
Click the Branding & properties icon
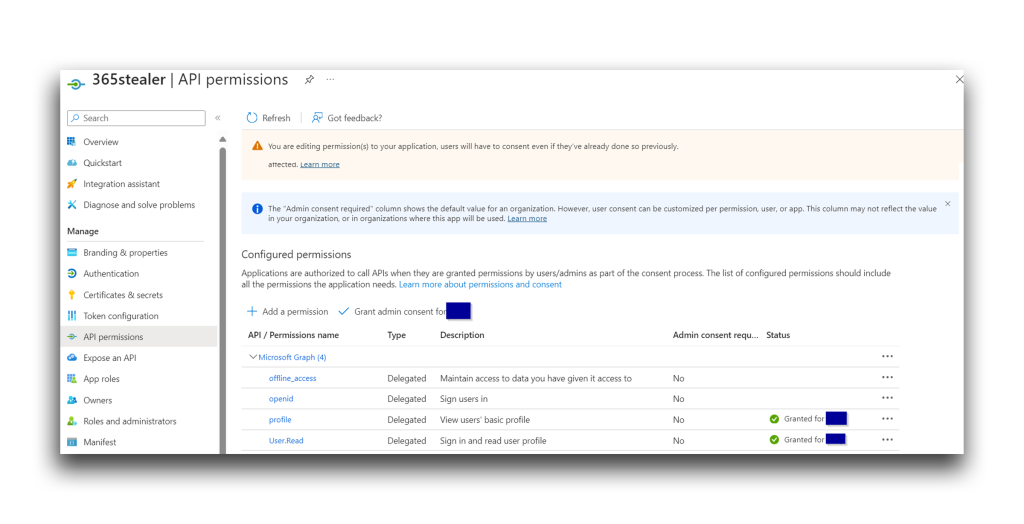tap(72, 252)
